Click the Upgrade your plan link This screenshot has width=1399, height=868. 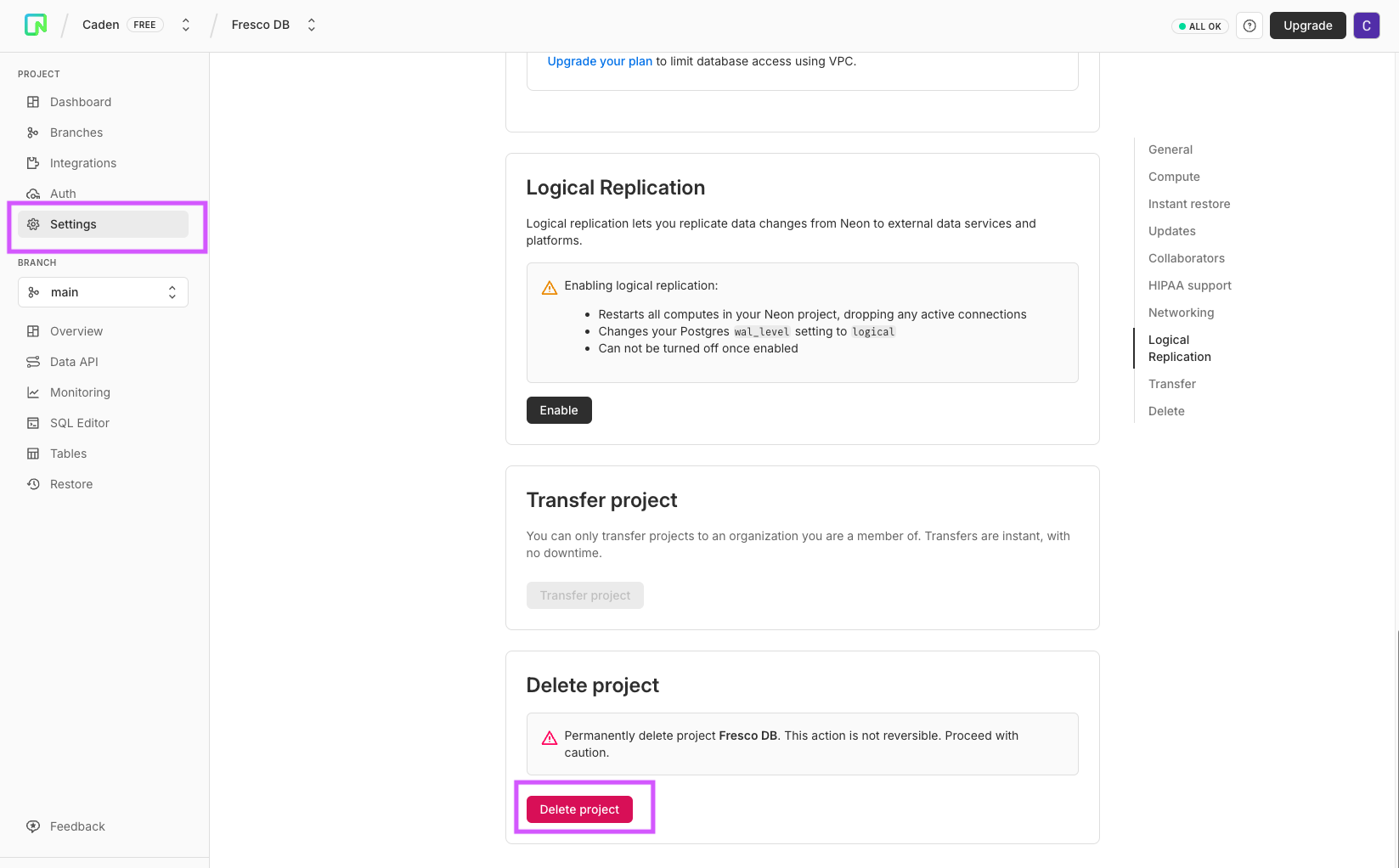coord(600,61)
